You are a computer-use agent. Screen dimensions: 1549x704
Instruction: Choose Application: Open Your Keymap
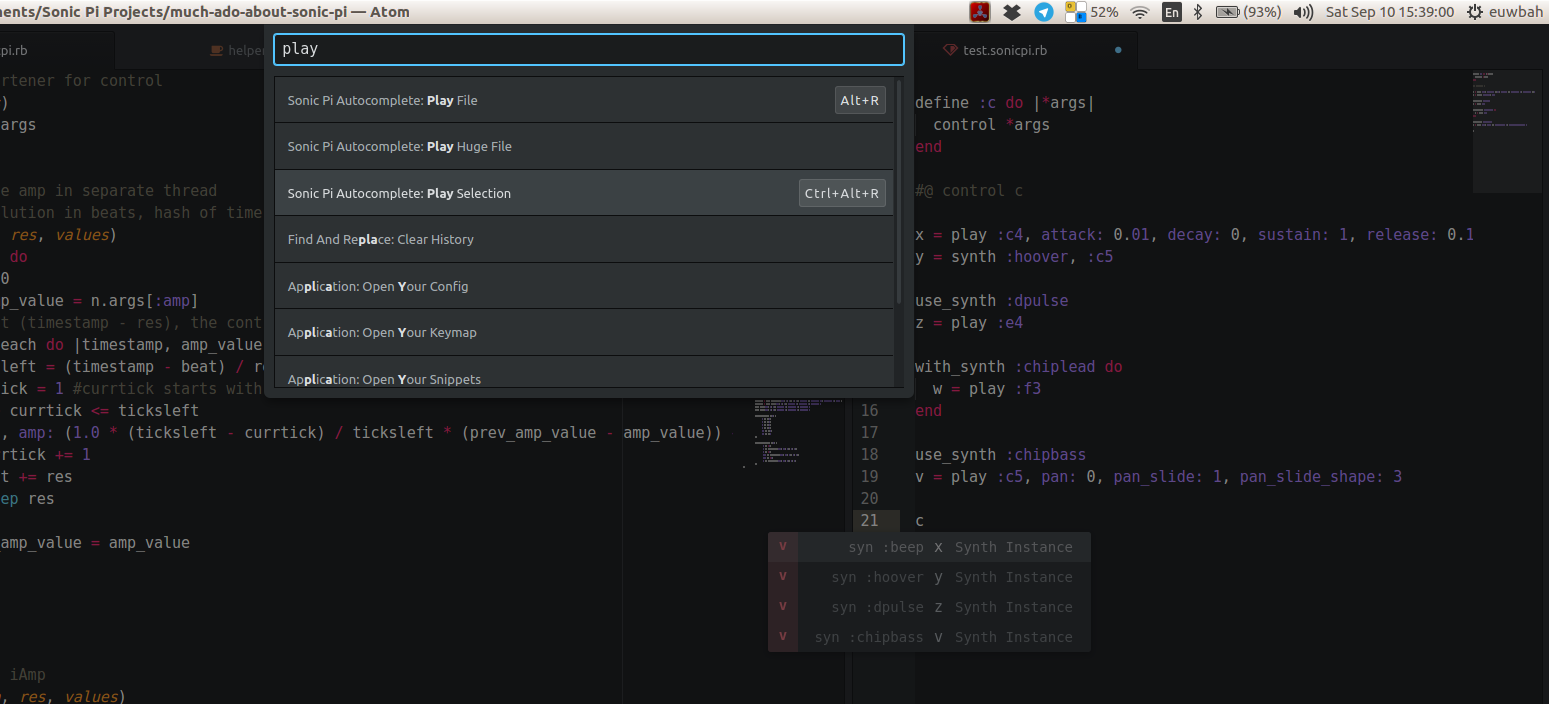click(584, 332)
